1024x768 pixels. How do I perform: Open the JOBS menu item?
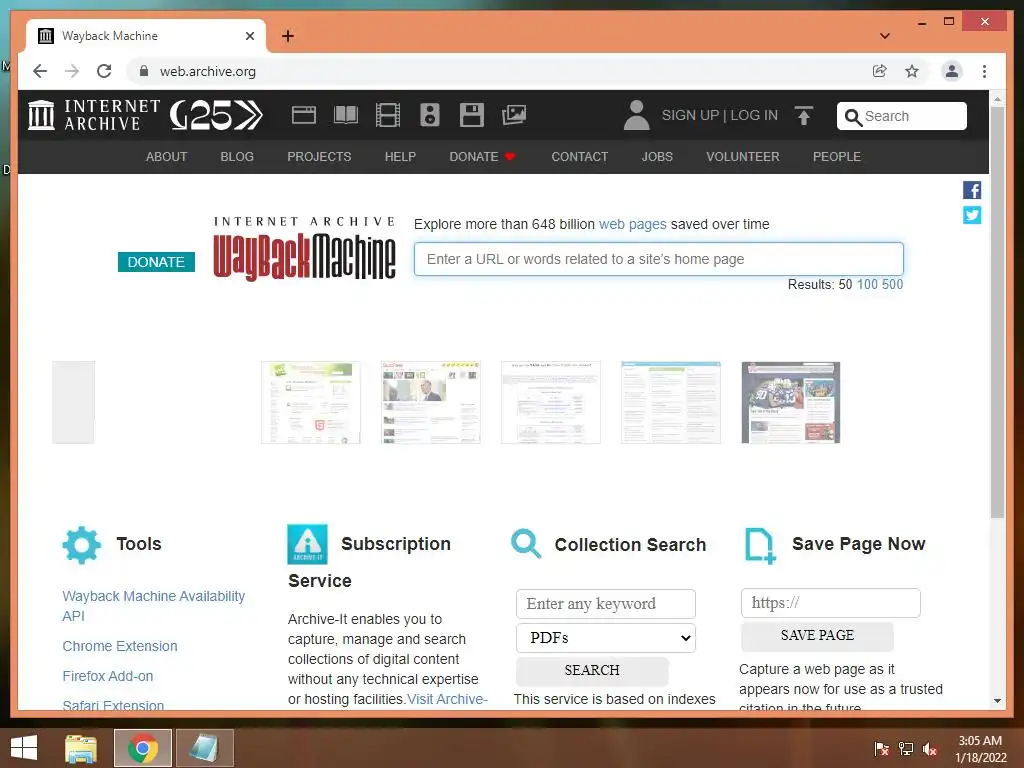click(657, 157)
